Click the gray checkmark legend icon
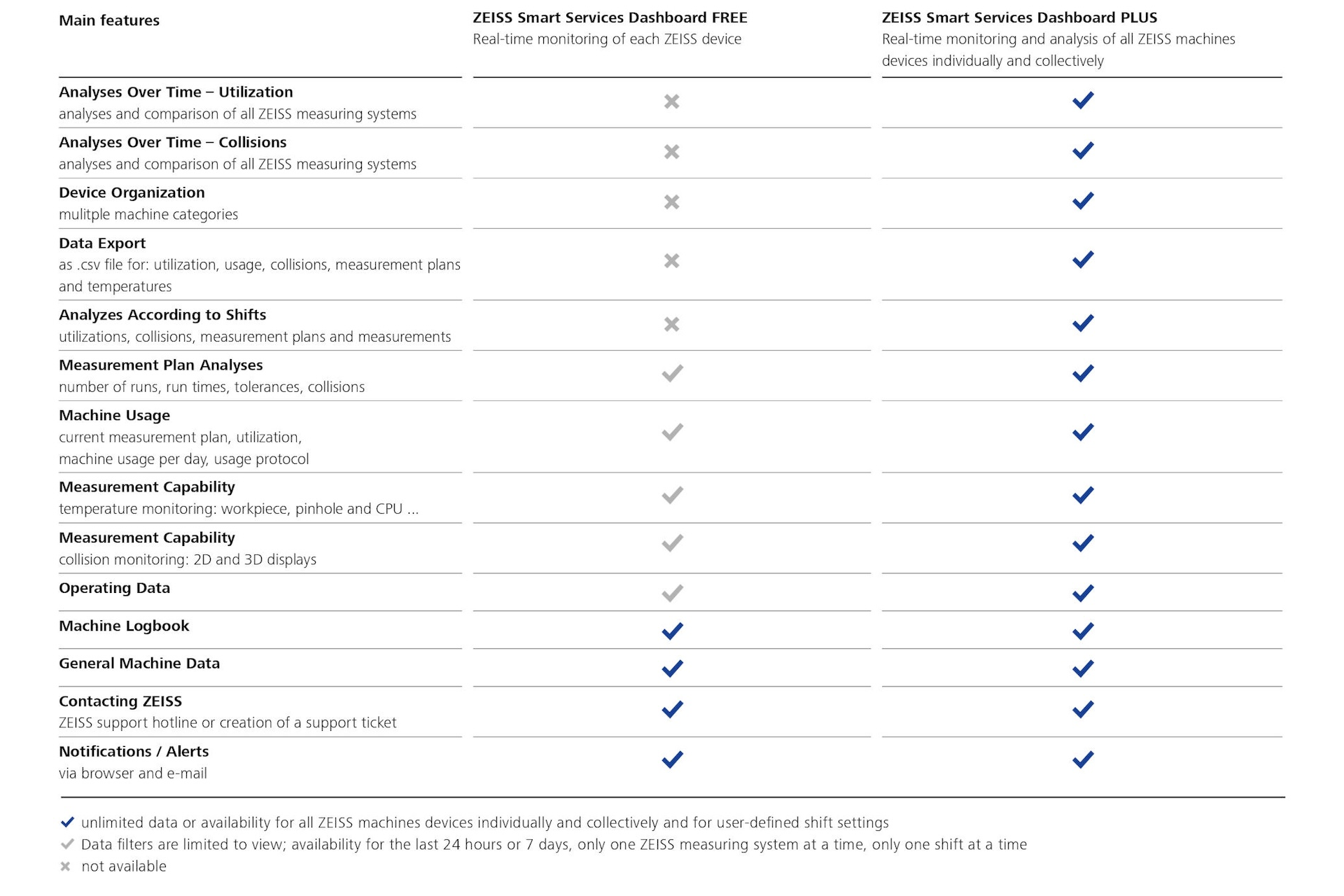1344x896 pixels. click(x=67, y=843)
